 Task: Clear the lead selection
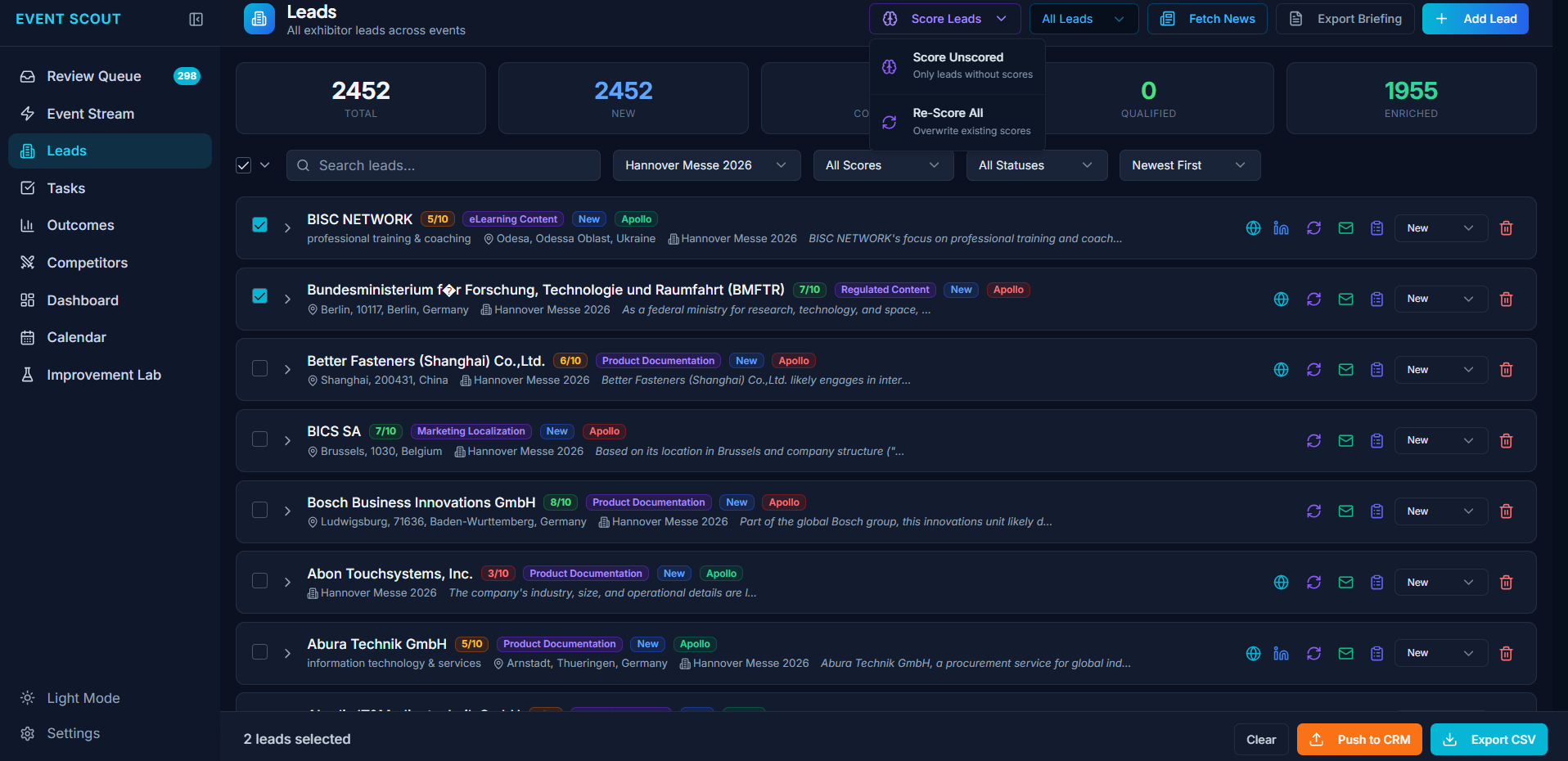pyautogui.click(x=1261, y=740)
